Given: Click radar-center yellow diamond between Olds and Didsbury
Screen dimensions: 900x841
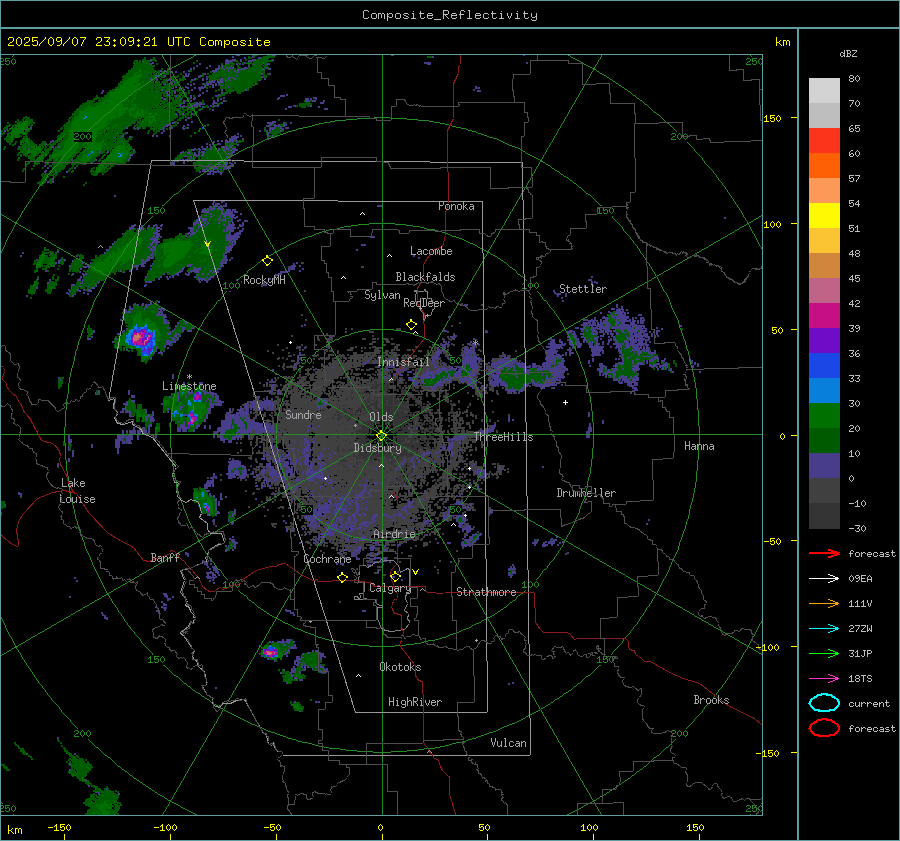Looking at the screenshot, I should (x=381, y=436).
